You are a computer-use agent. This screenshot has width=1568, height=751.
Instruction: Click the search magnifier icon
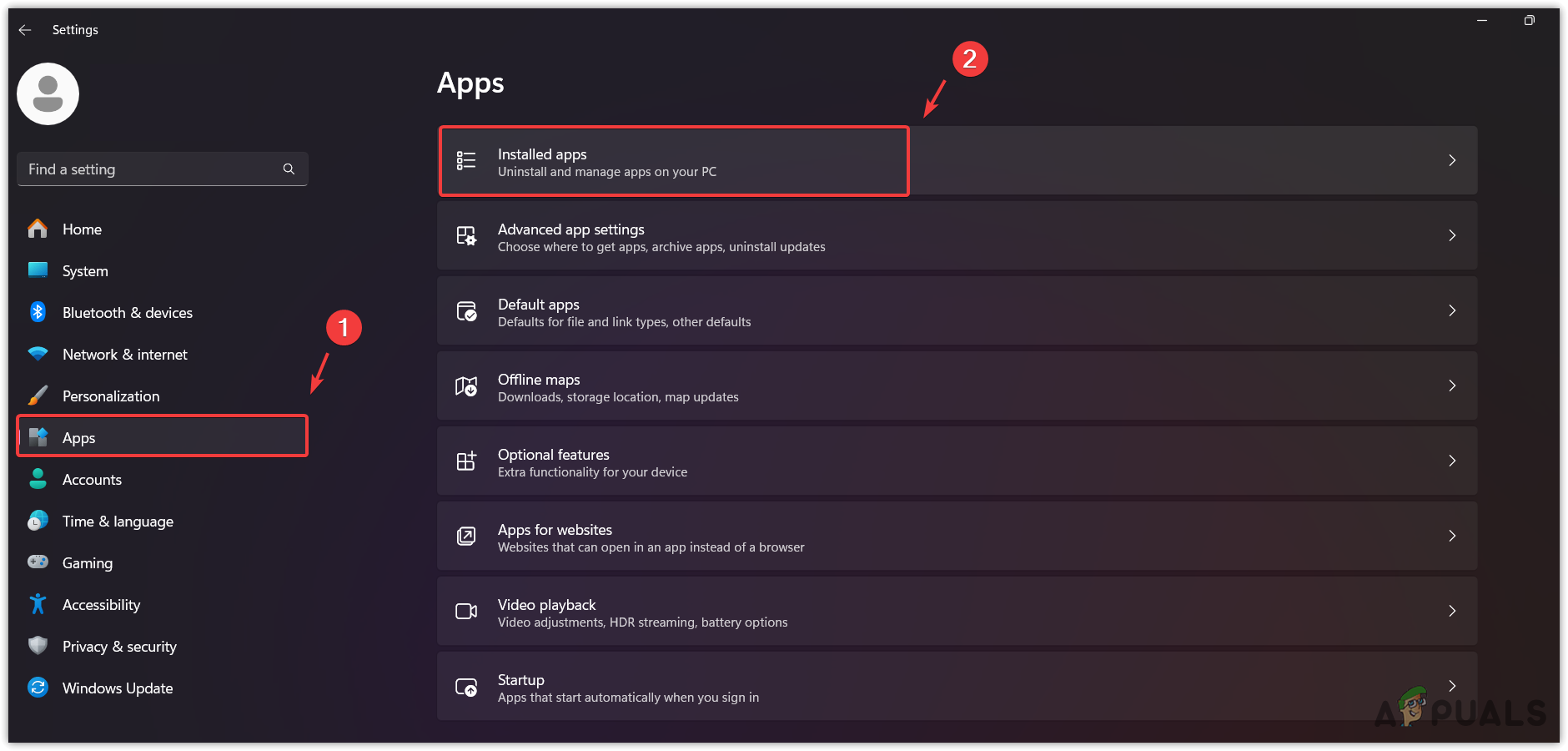(289, 169)
